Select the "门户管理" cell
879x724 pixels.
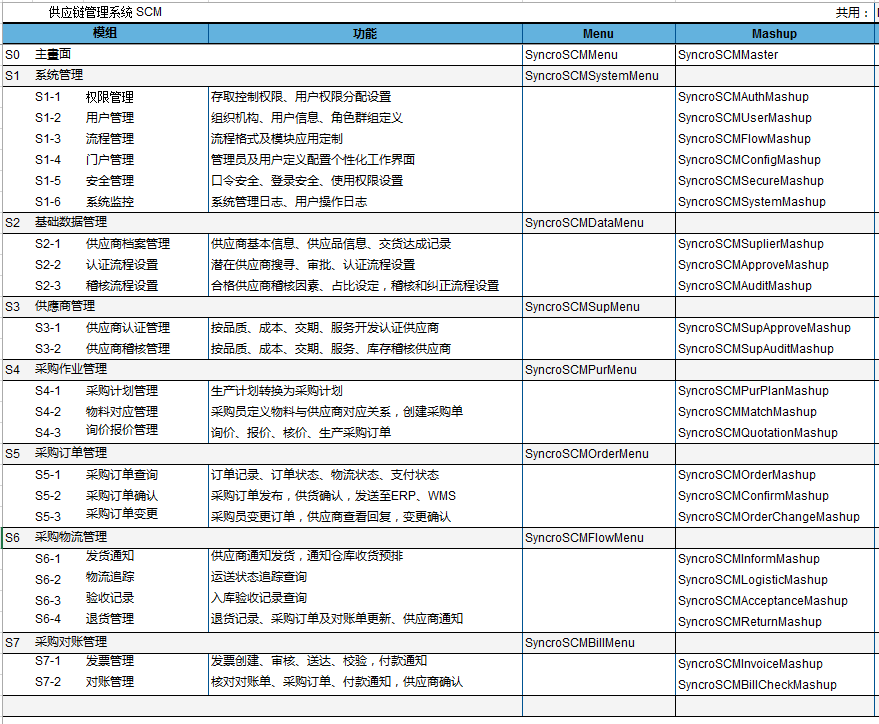click(109, 160)
